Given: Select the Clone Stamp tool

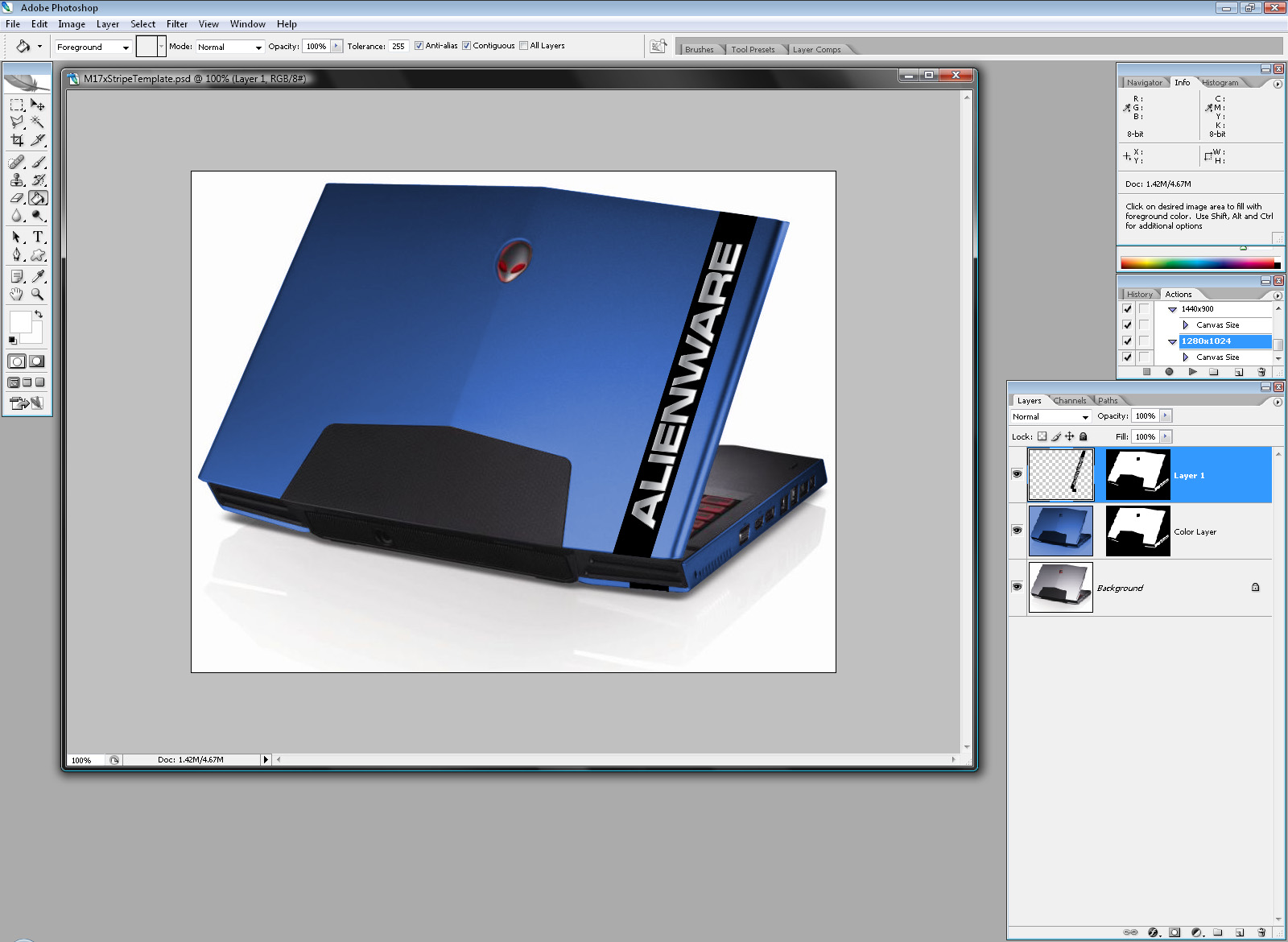Looking at the screenshot, I should 17,180.
